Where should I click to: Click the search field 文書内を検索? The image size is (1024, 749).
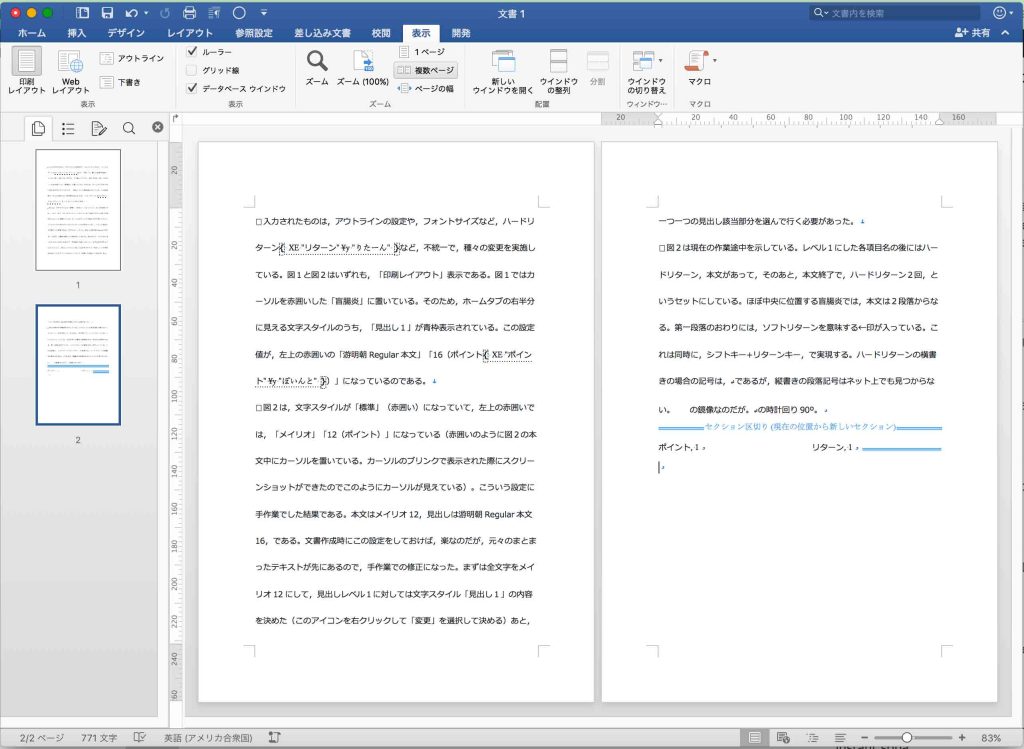pos(895,12)
